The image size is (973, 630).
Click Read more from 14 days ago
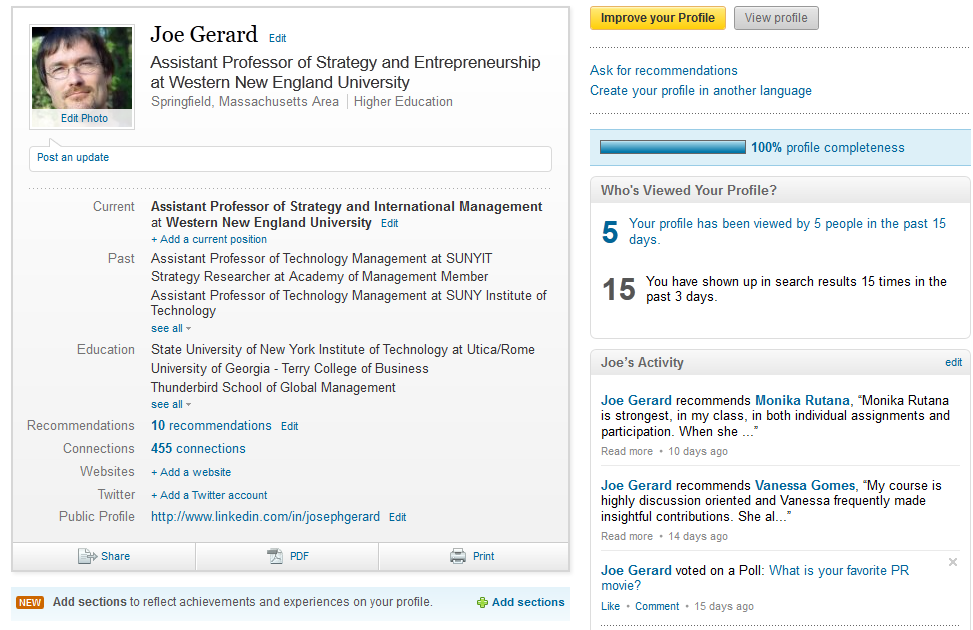tap(627, 536)
